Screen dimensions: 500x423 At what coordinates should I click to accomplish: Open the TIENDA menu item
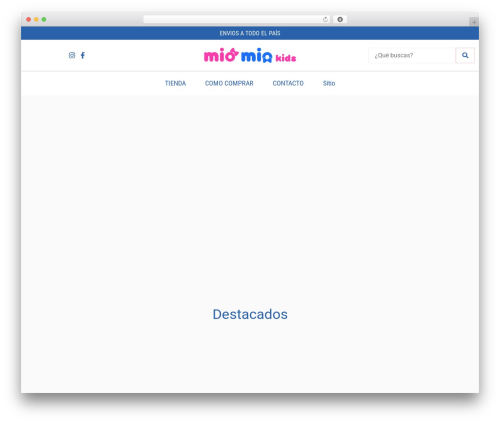175,83
